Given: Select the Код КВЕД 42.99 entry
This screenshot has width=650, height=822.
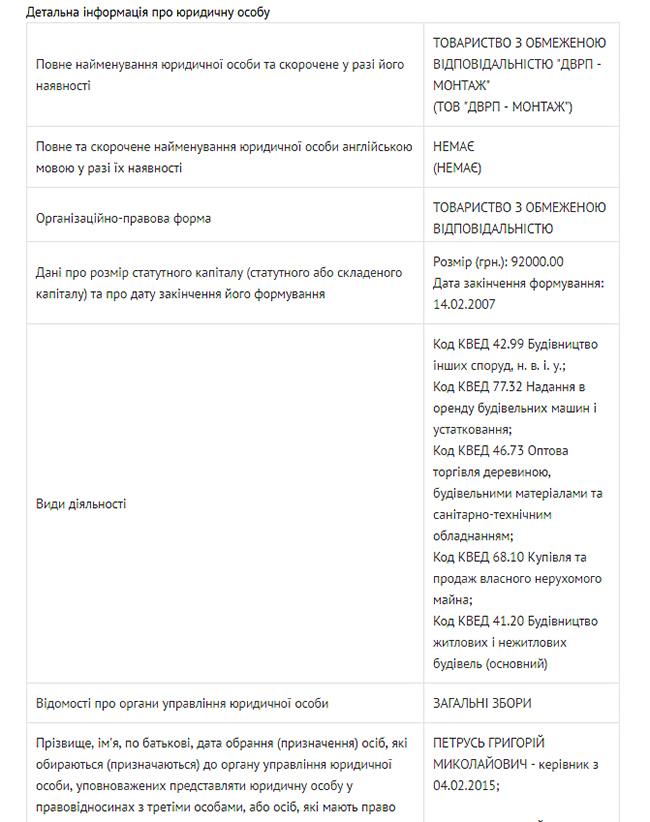Looking at the screenshot, I should [x=515, y=354].
